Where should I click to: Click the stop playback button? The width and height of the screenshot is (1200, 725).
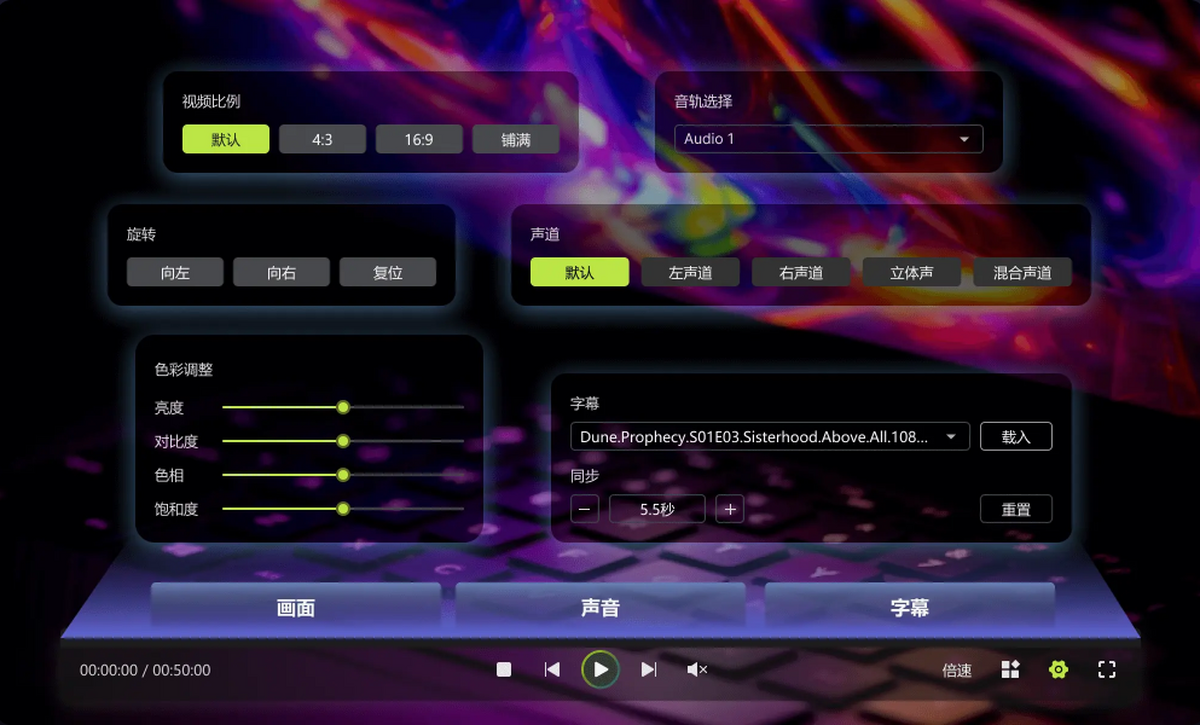tap(504, 669)
